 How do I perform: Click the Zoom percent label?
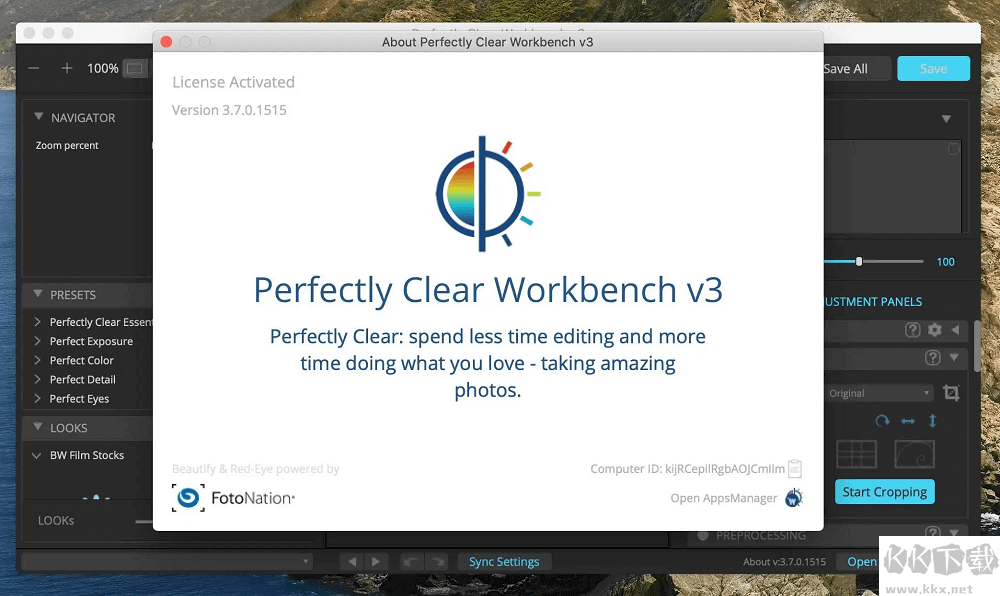(x=67, y=145)
